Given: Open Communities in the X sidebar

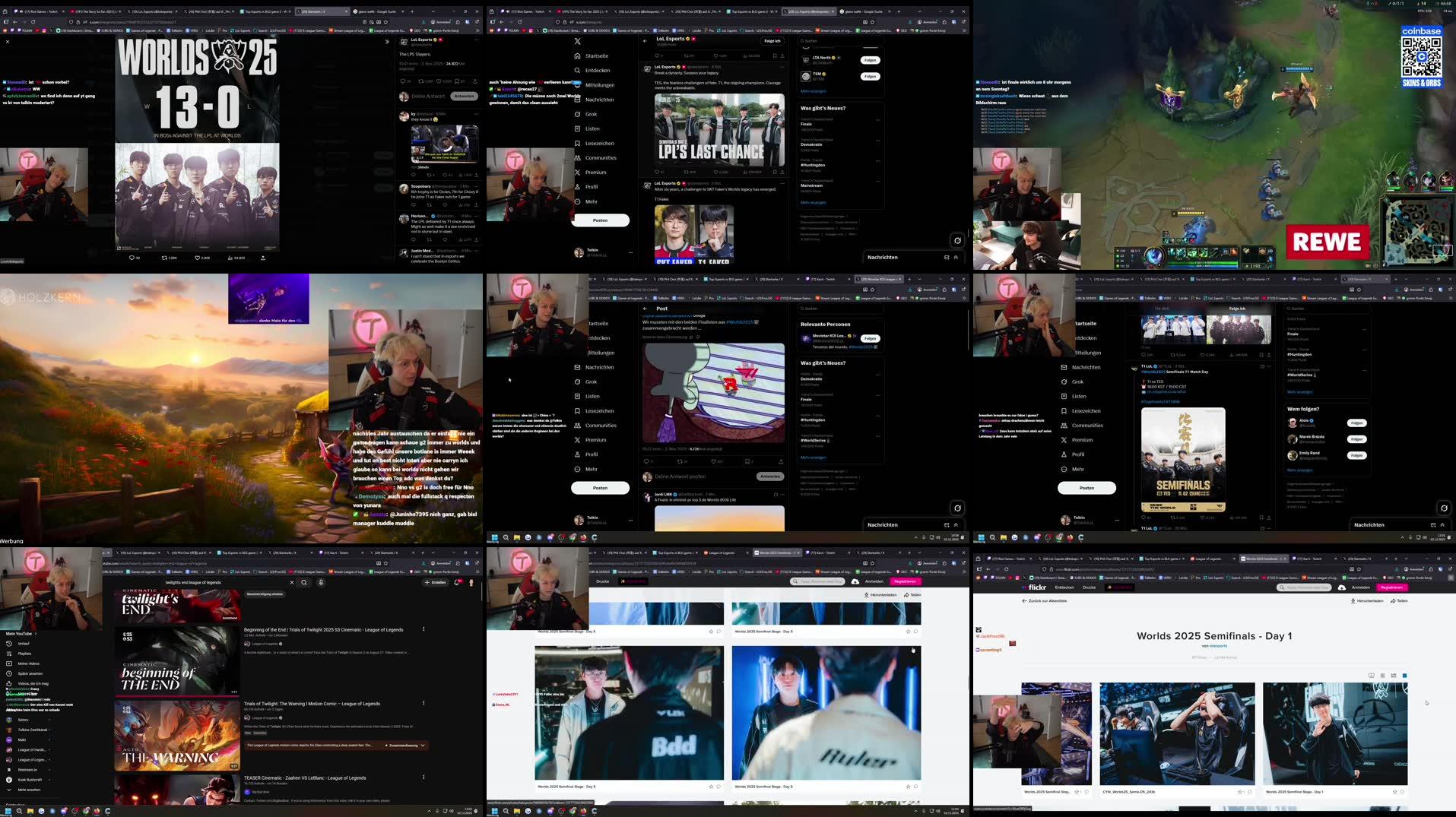Looking at the screenshot, I should 601,157.
